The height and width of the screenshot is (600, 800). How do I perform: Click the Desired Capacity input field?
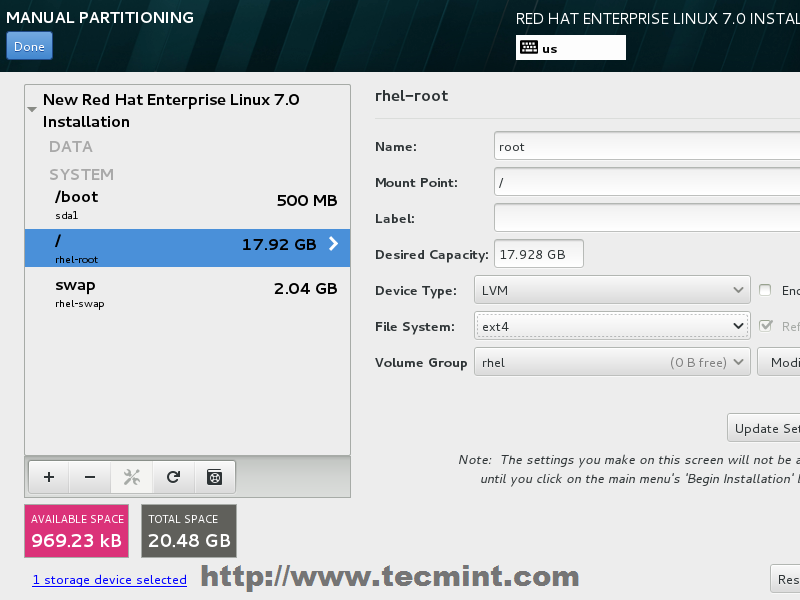539,254
